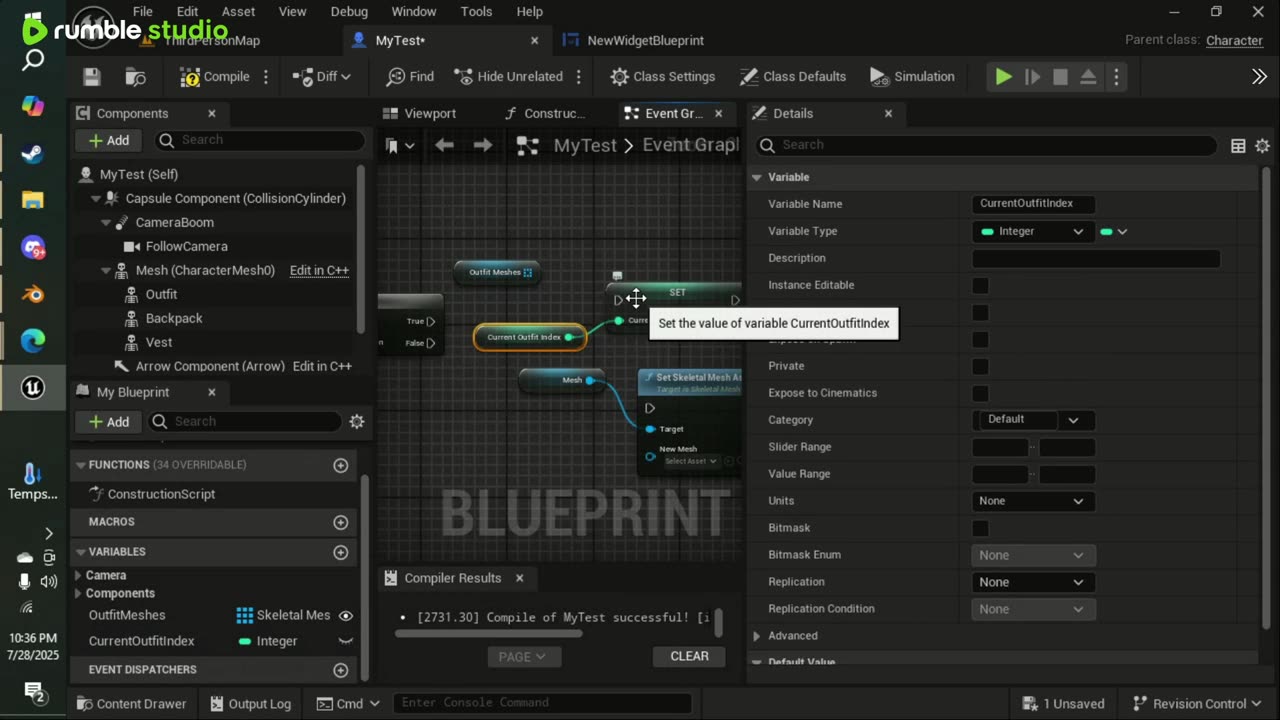The width and height of the screenshot is (1280, 720).
Task: Open the Variable Type Integer dropdown
Action: click(1031, 231)
